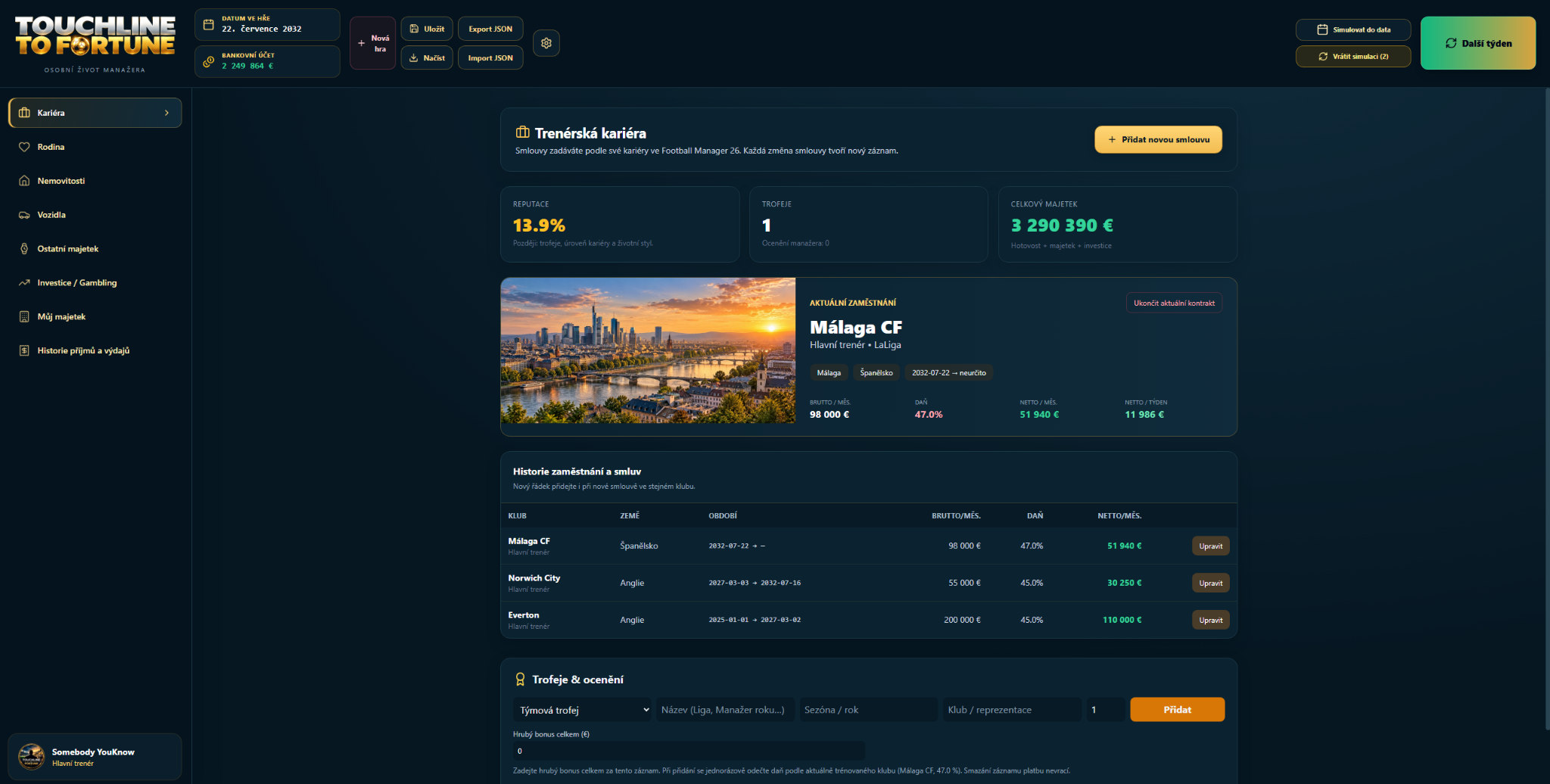Click the Málaga city skyline image
The image size is (1550, 784).
tap(648, 350)
